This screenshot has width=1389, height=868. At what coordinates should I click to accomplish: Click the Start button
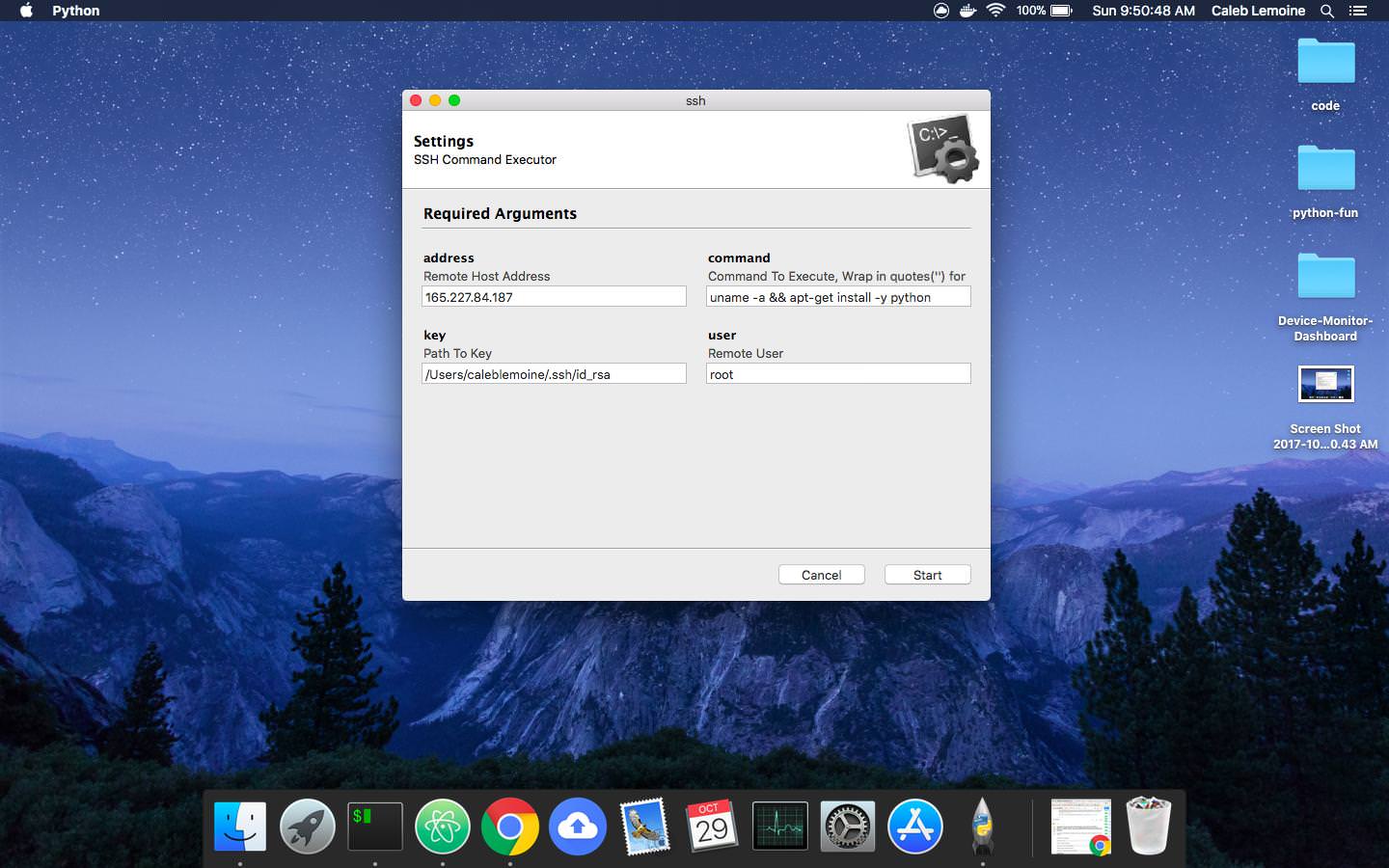coord(928,575)
